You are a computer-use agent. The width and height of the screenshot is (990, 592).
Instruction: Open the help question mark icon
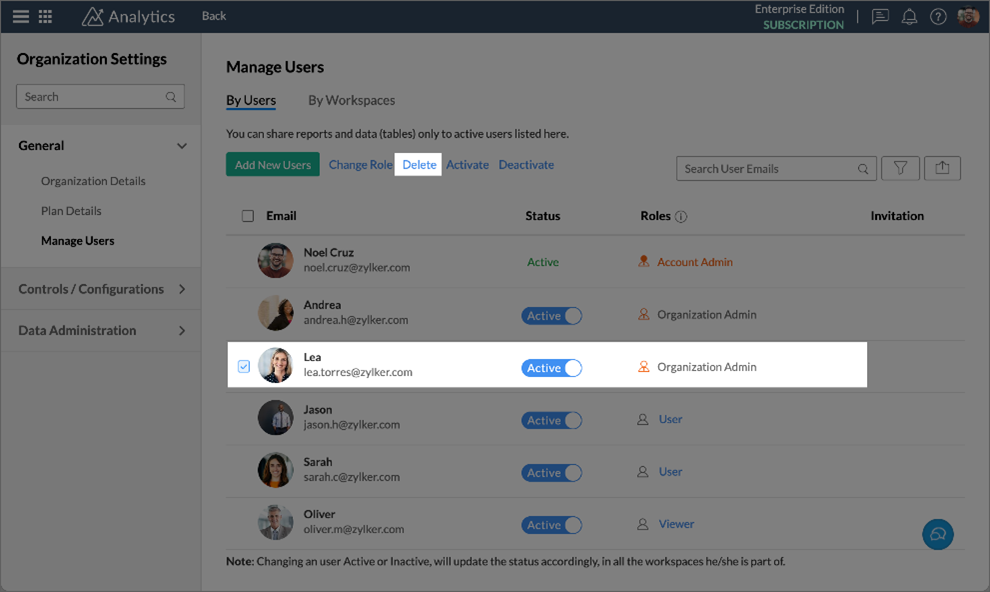(938, 17)
